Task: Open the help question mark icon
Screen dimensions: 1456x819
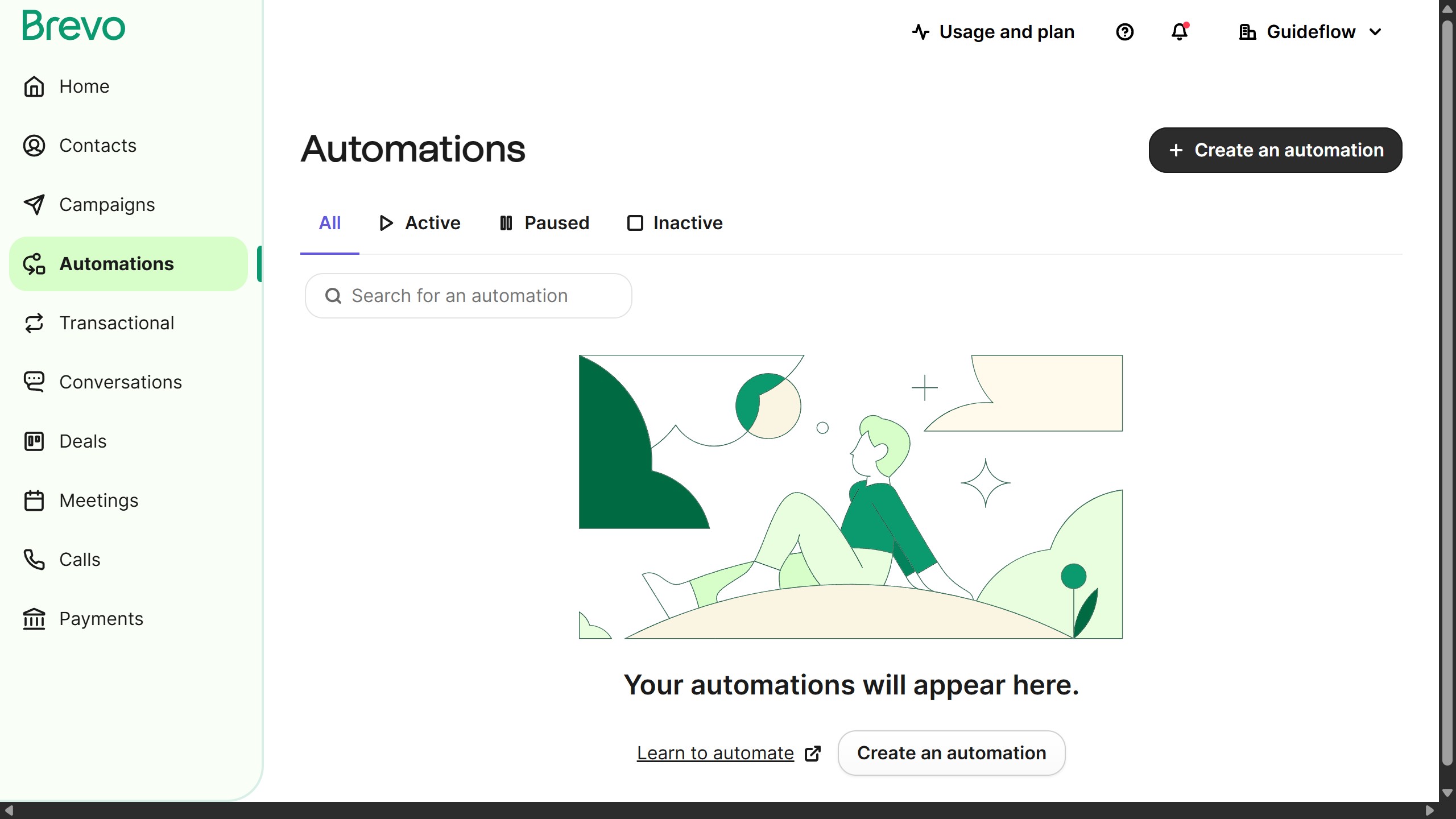Action: pos(1124,32)
